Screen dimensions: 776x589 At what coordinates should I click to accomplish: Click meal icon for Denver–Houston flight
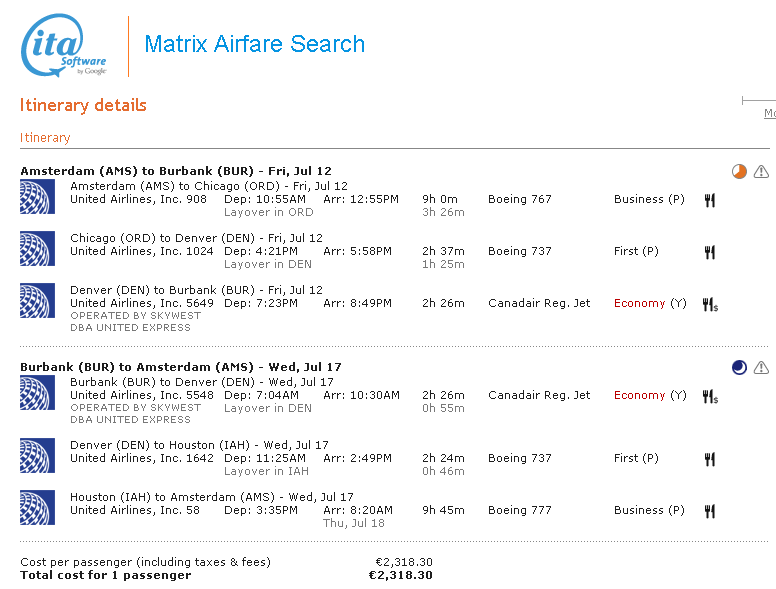point(710,459)
